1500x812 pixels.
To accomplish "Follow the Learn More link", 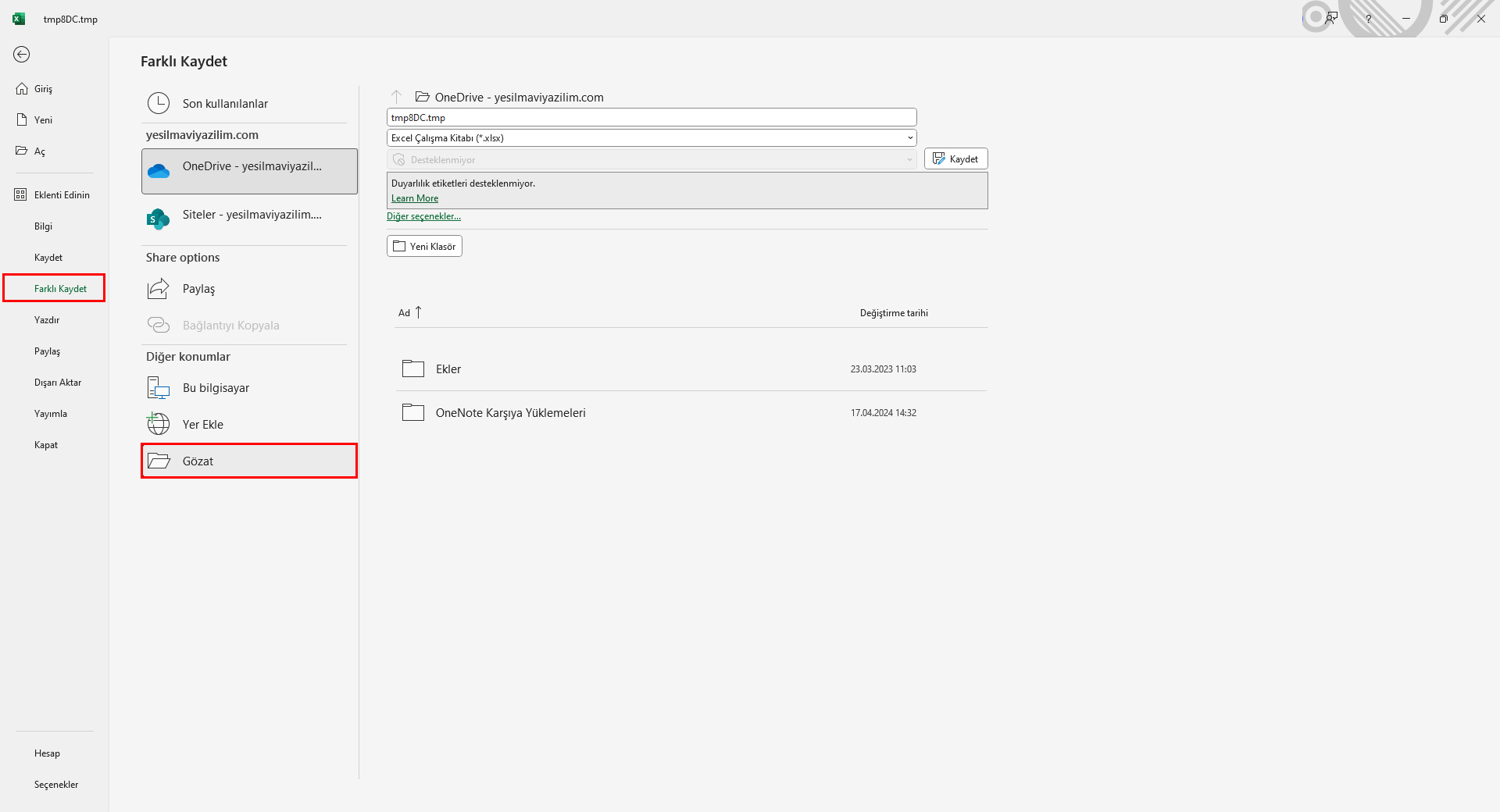I will click(x=415, y=198).
